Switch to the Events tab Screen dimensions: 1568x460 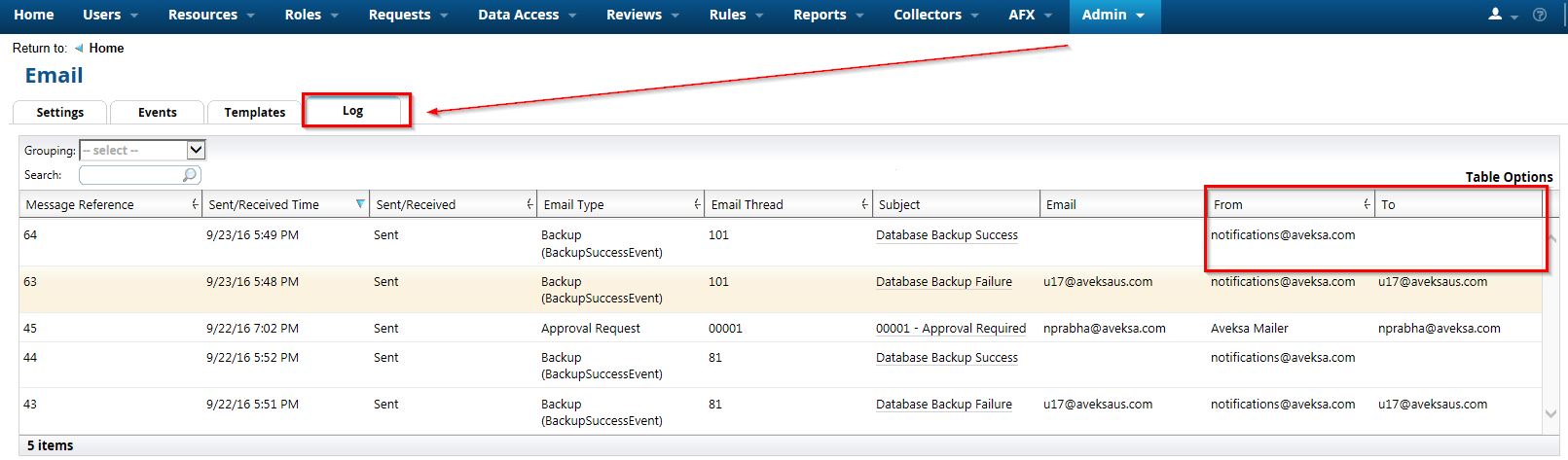157,112
